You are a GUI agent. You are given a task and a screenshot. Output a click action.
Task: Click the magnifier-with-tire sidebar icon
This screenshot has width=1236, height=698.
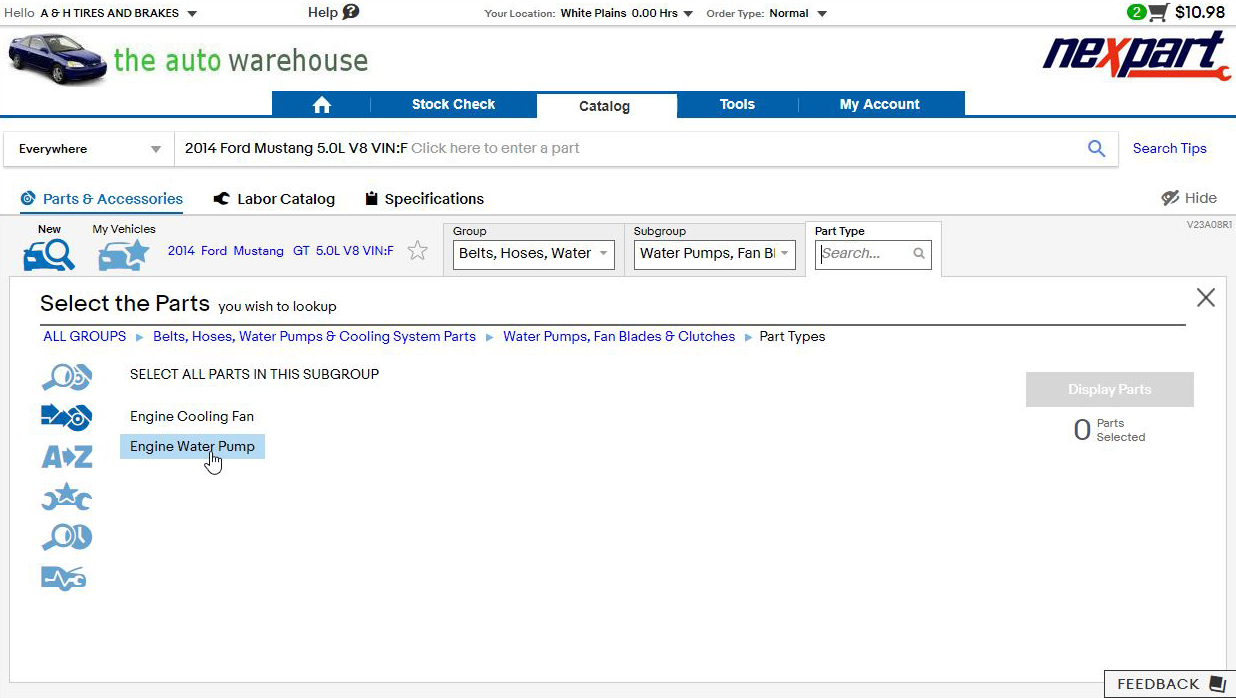click(x=67, y=537)
